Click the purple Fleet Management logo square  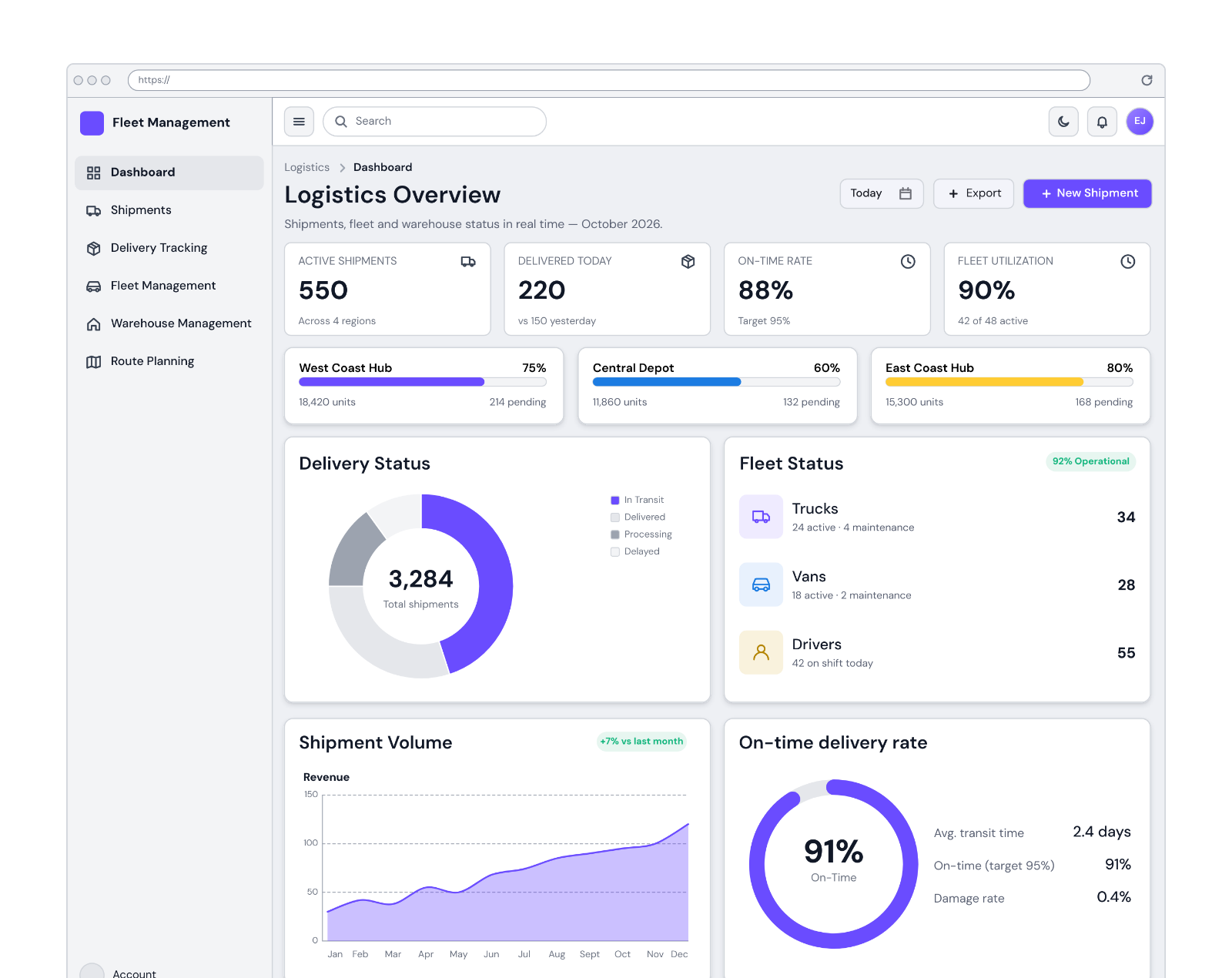92,123
